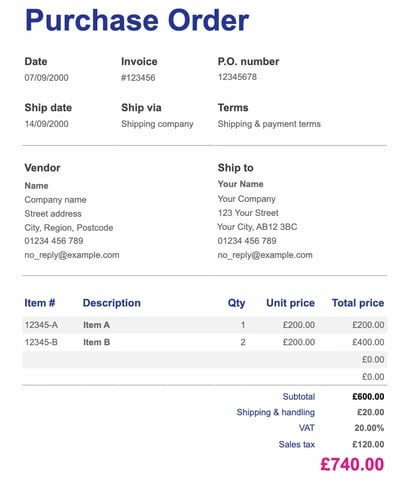Select quantity 2 for Item B
This screenshot has height=484, width=400.
point(243,342)
